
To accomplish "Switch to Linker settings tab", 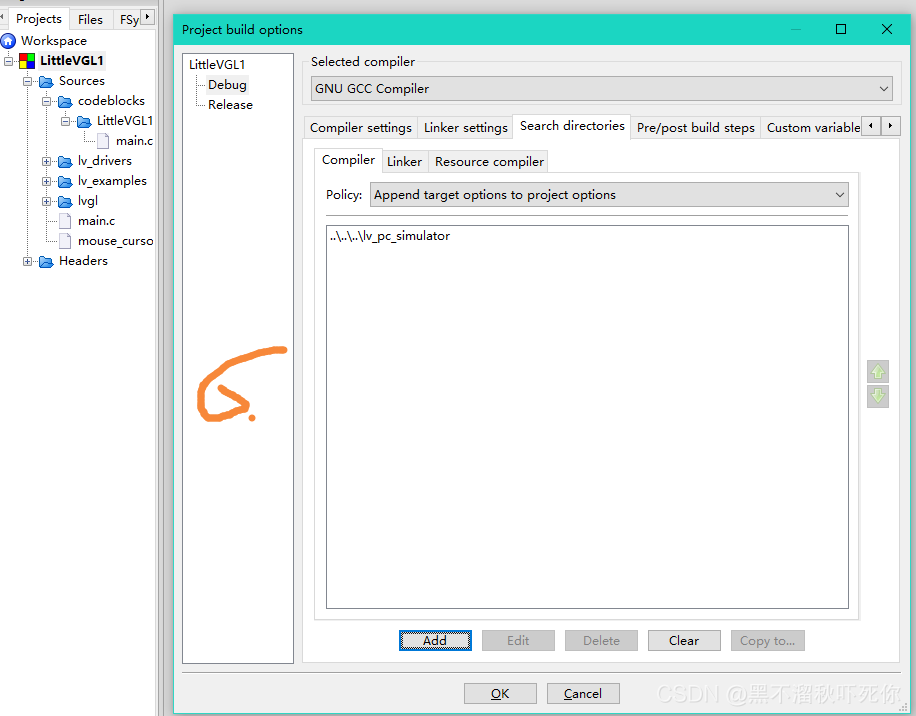I will coord(466,128).
